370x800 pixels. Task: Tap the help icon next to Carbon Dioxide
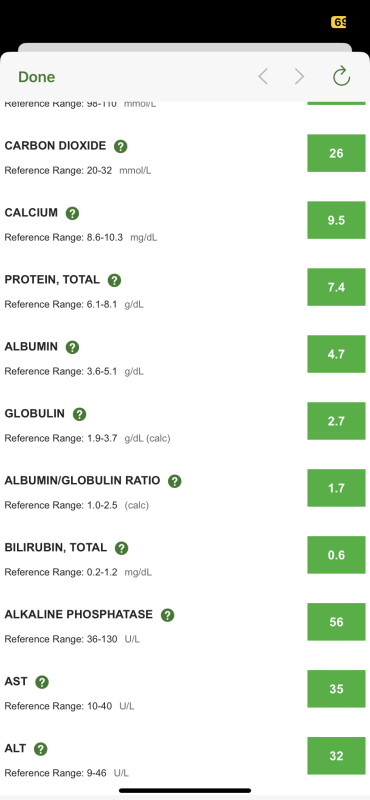tap(120, 146)
